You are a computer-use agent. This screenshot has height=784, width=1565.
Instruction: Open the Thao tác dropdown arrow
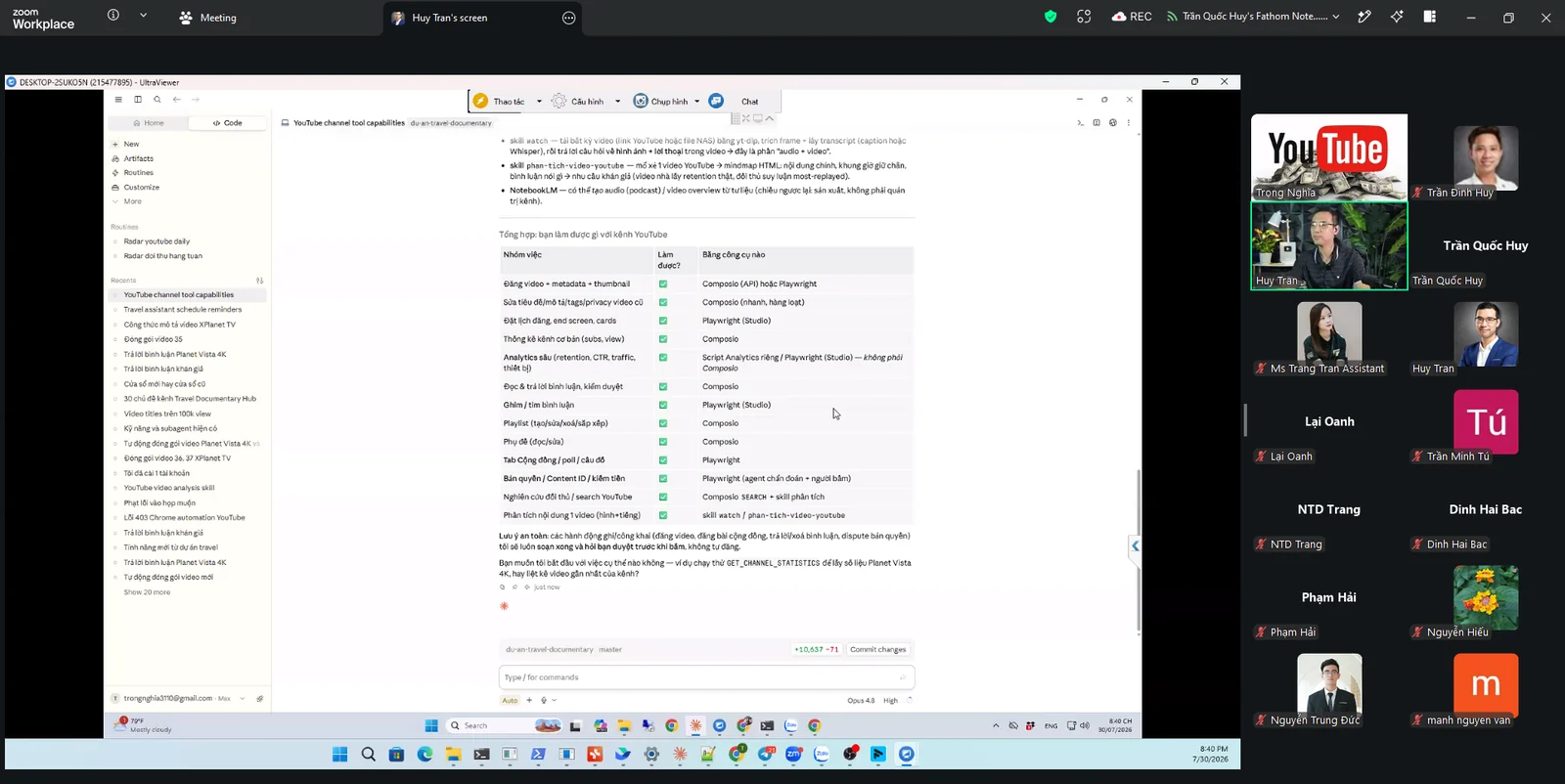tap(539, 102)
